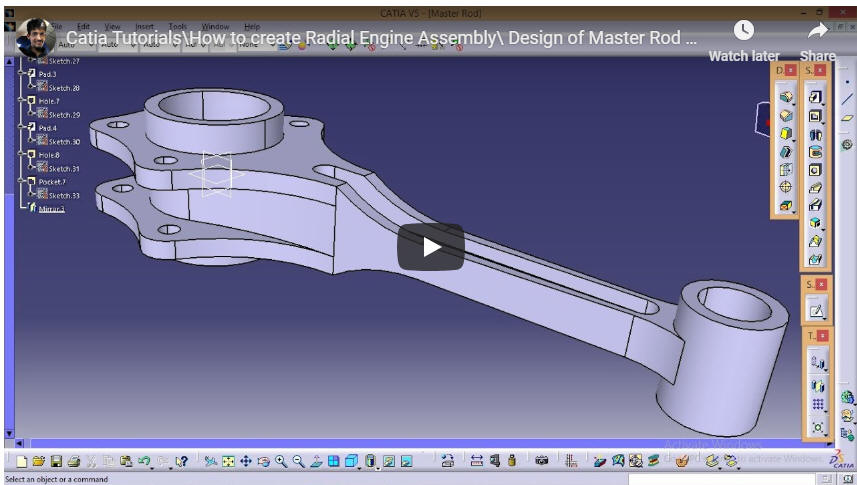Open the Share option on video

[818, 40]
